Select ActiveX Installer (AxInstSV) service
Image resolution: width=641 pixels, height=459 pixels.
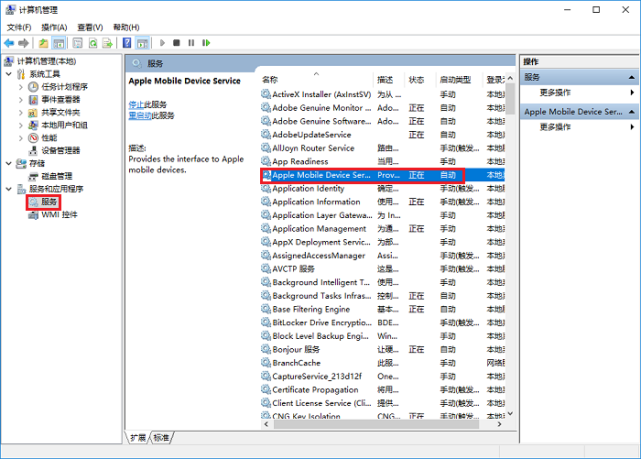click(x=383, y=94)
